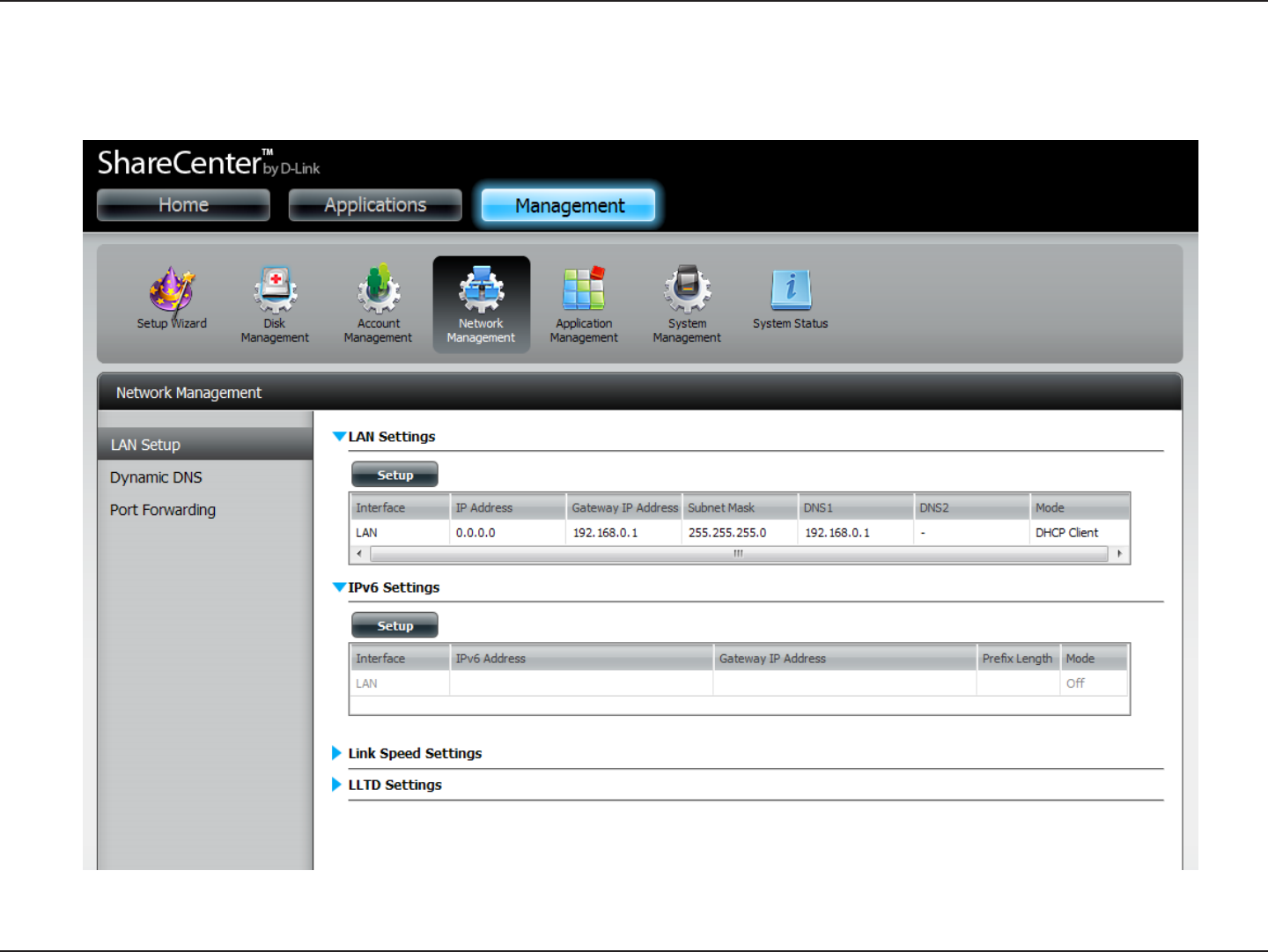Switch to the Applications tab
This screenshot has height=952, width=1268.
(375, 205)
